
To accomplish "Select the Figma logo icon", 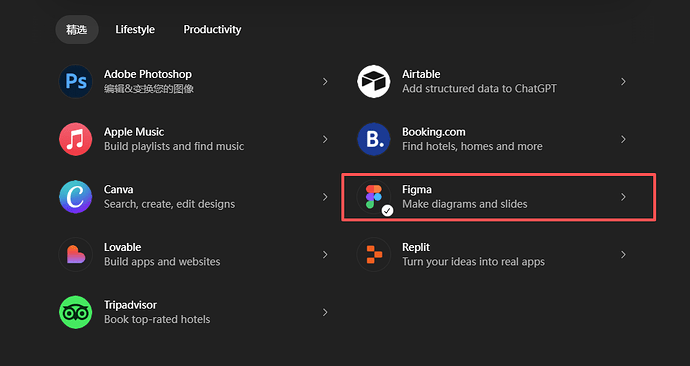I will (374, 197).
